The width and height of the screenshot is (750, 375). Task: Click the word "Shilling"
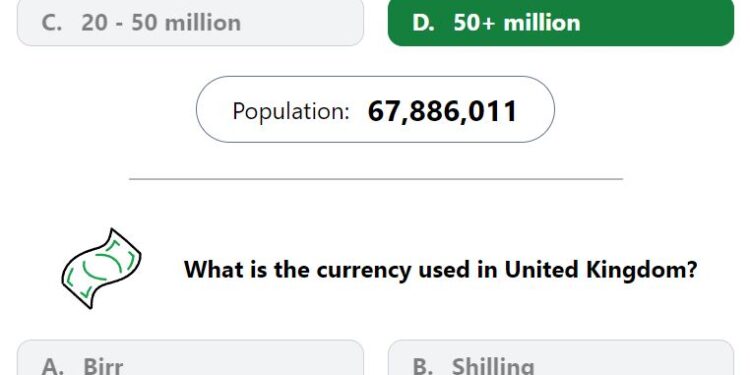[493, 366]
